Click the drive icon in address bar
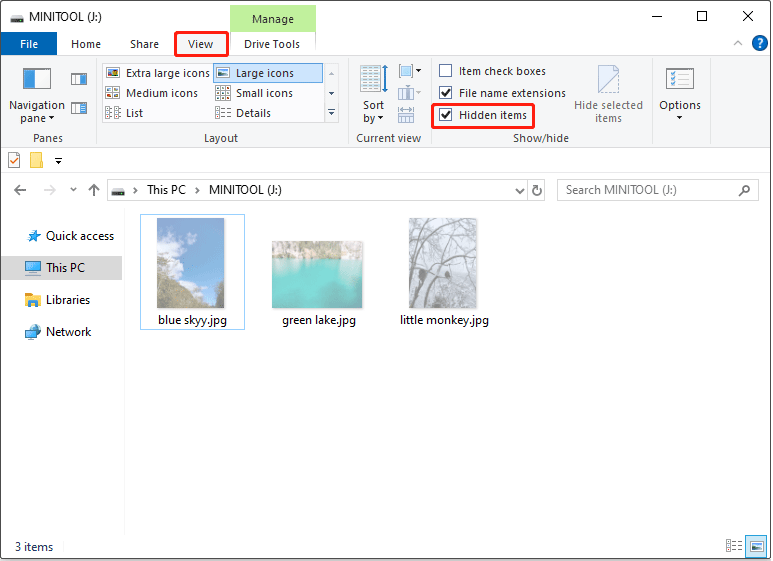The image size is (773, 561). tap(118, 191)
